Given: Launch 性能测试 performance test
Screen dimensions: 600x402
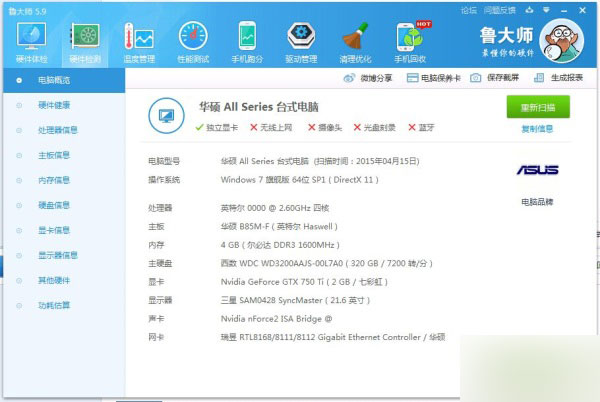Looking at the screenshot, I should (x=193, y=42).
